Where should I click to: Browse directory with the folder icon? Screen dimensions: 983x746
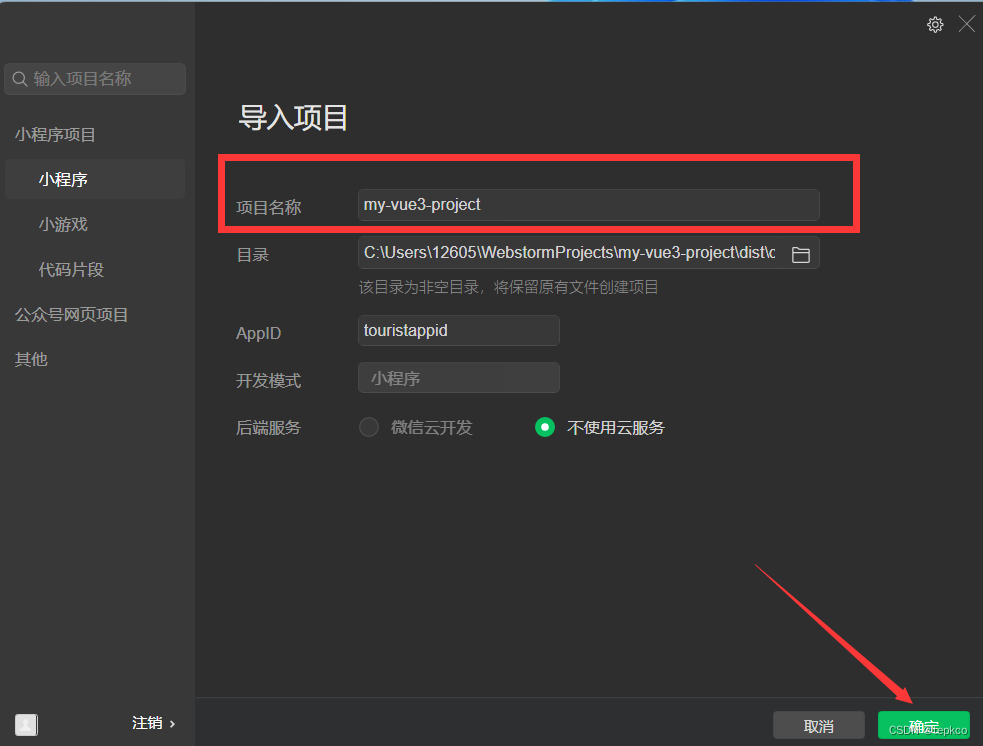pos(801,254)
